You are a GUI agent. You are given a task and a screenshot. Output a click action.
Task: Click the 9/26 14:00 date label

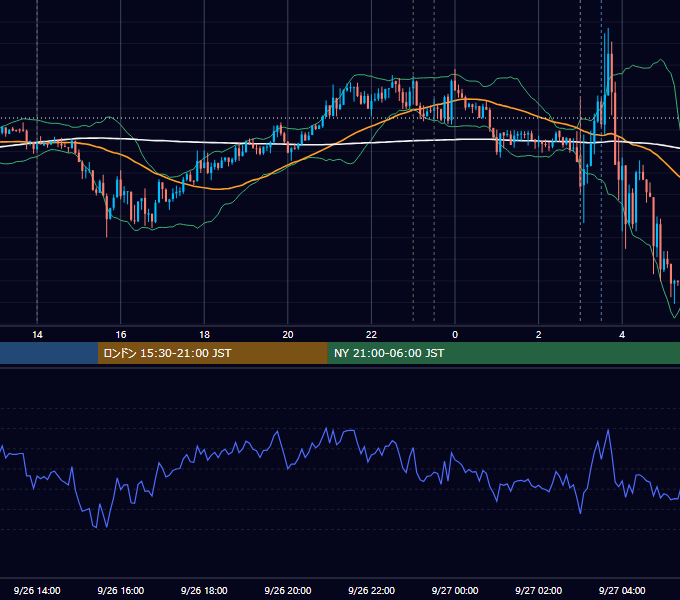point(37,590)
